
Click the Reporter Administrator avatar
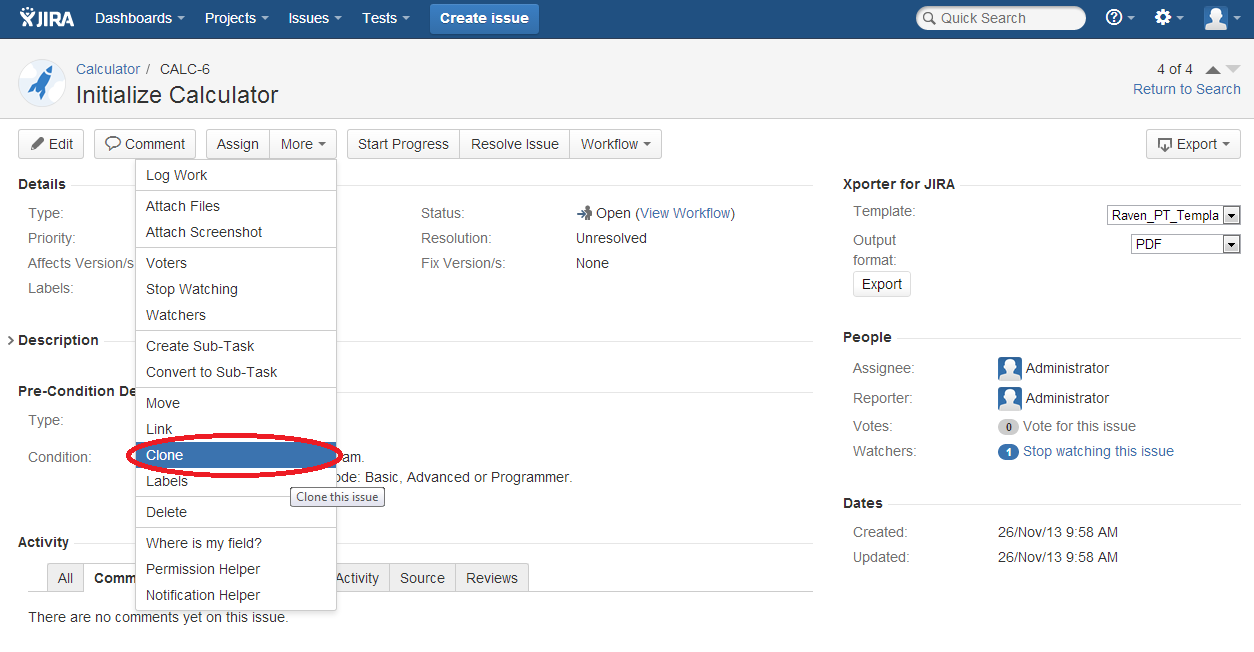point(1009,398)
